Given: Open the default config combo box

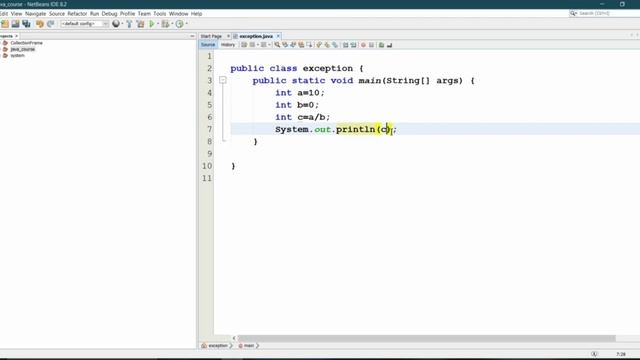Looking at the screenshot, I should (84, 24).
